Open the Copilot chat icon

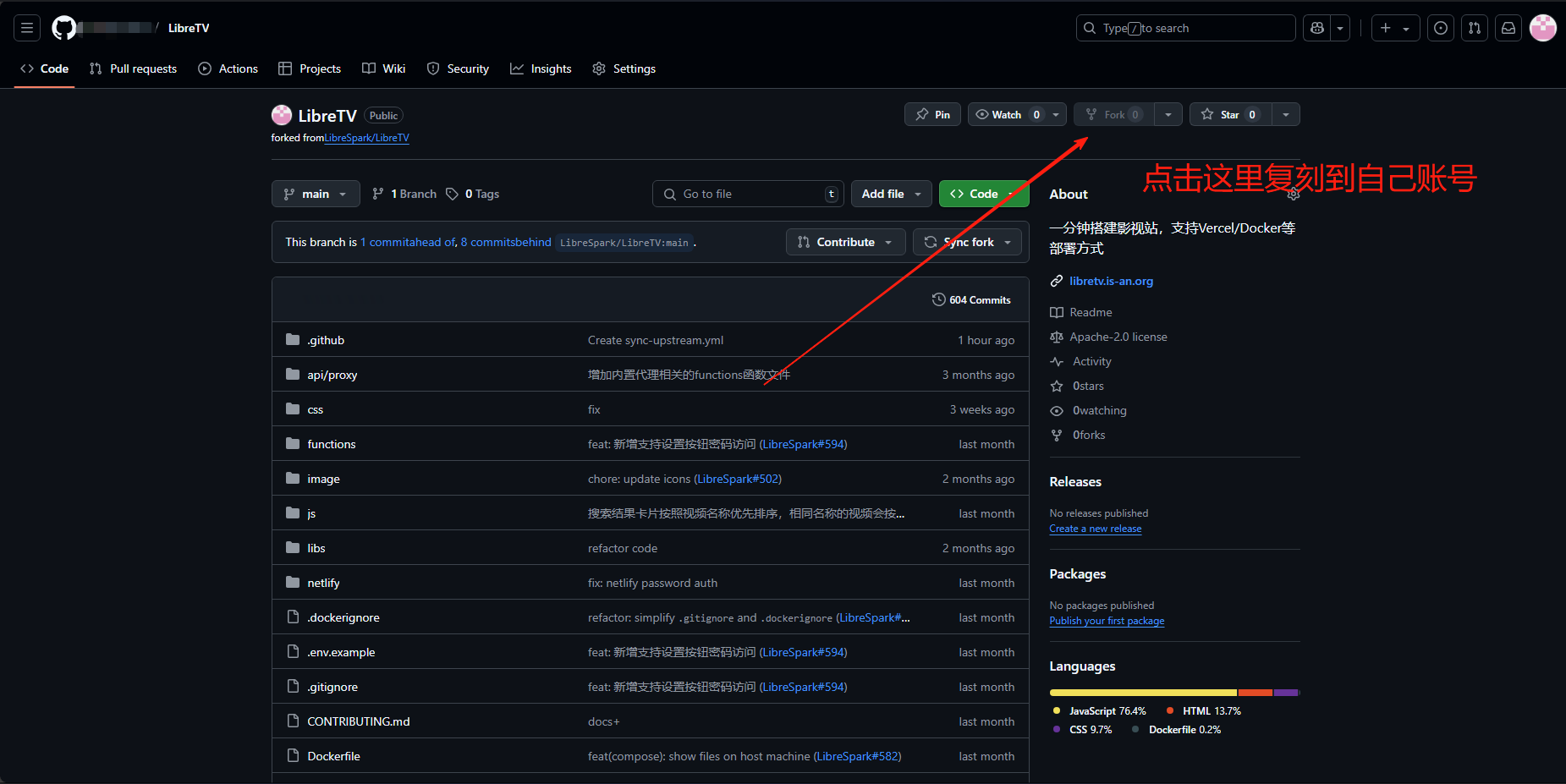pyautogui.click(x=1317, y=28)
